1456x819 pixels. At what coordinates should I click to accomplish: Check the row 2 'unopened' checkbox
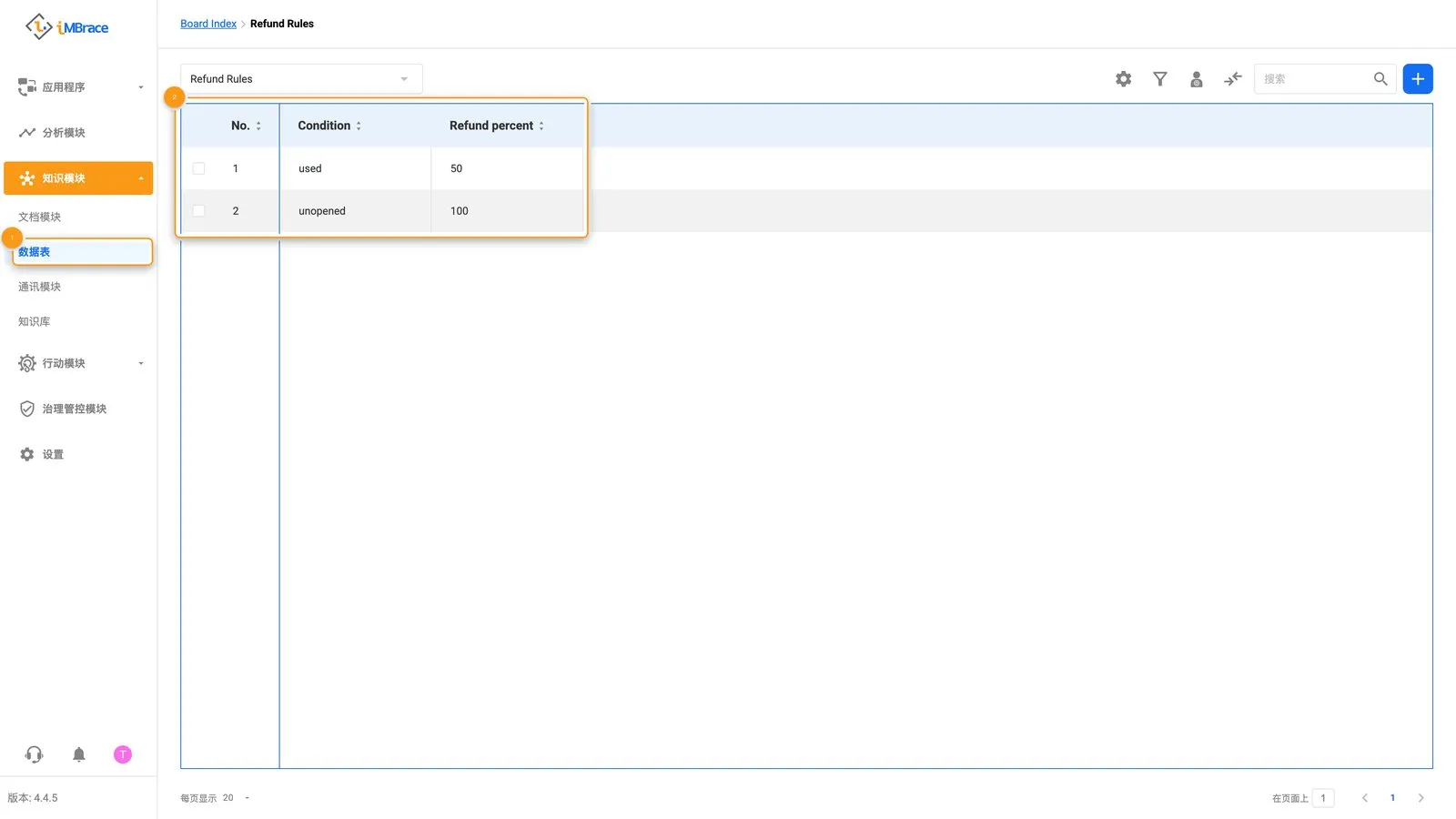click(198, 211)
